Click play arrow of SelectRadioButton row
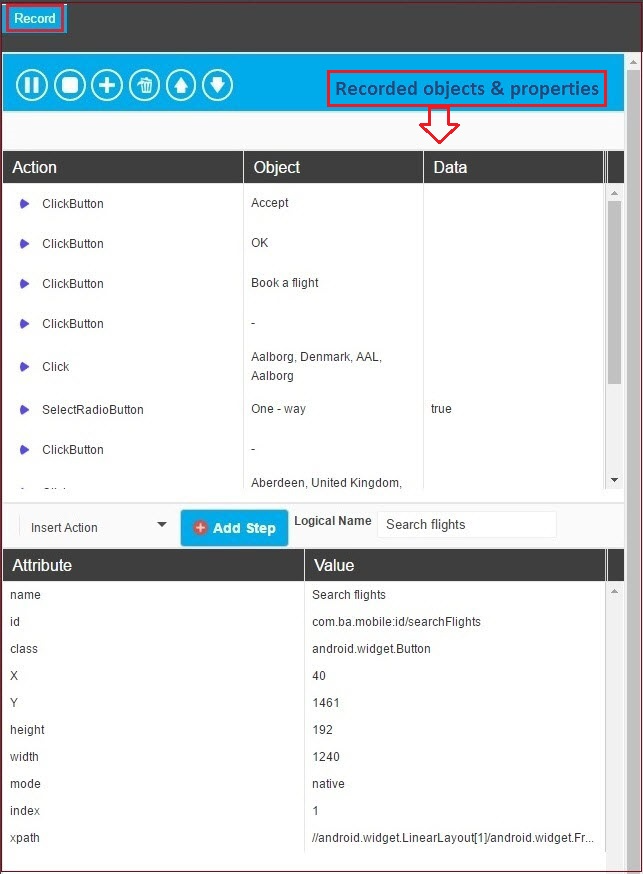 25,410
